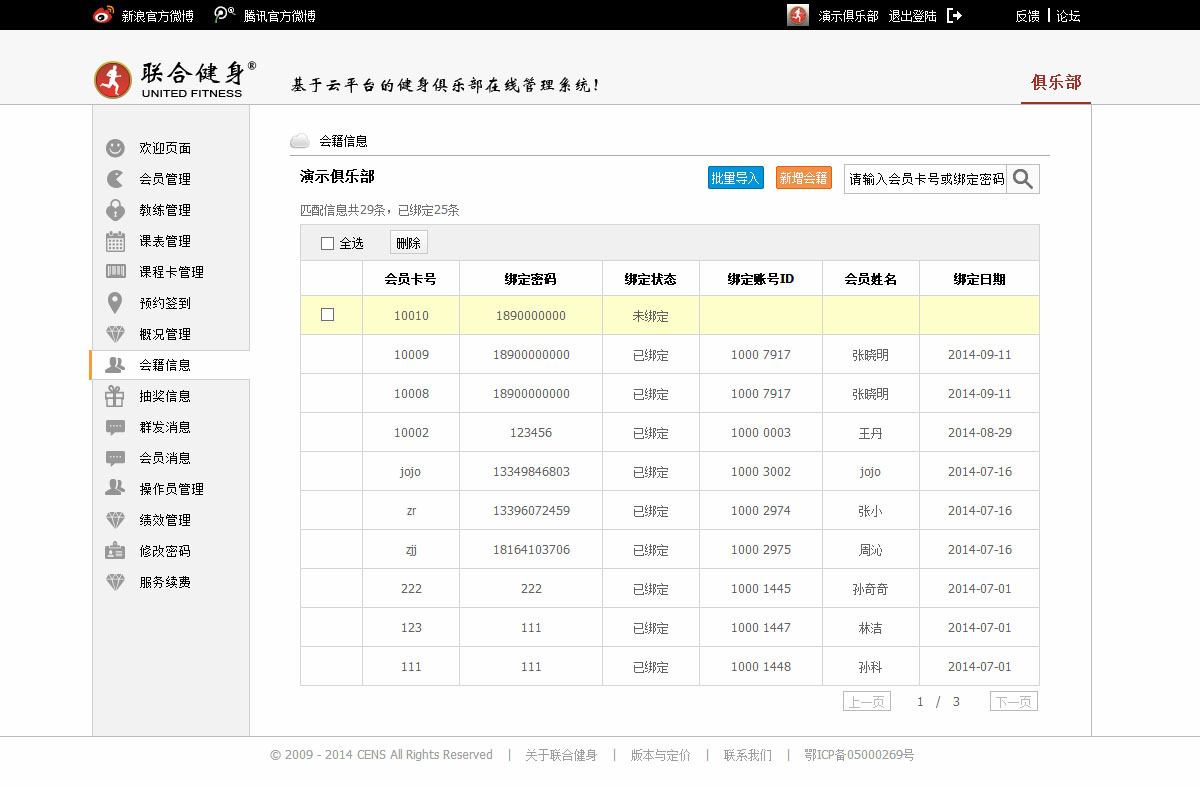Click the gift icon for 抽奖信息

pos(116,396)
